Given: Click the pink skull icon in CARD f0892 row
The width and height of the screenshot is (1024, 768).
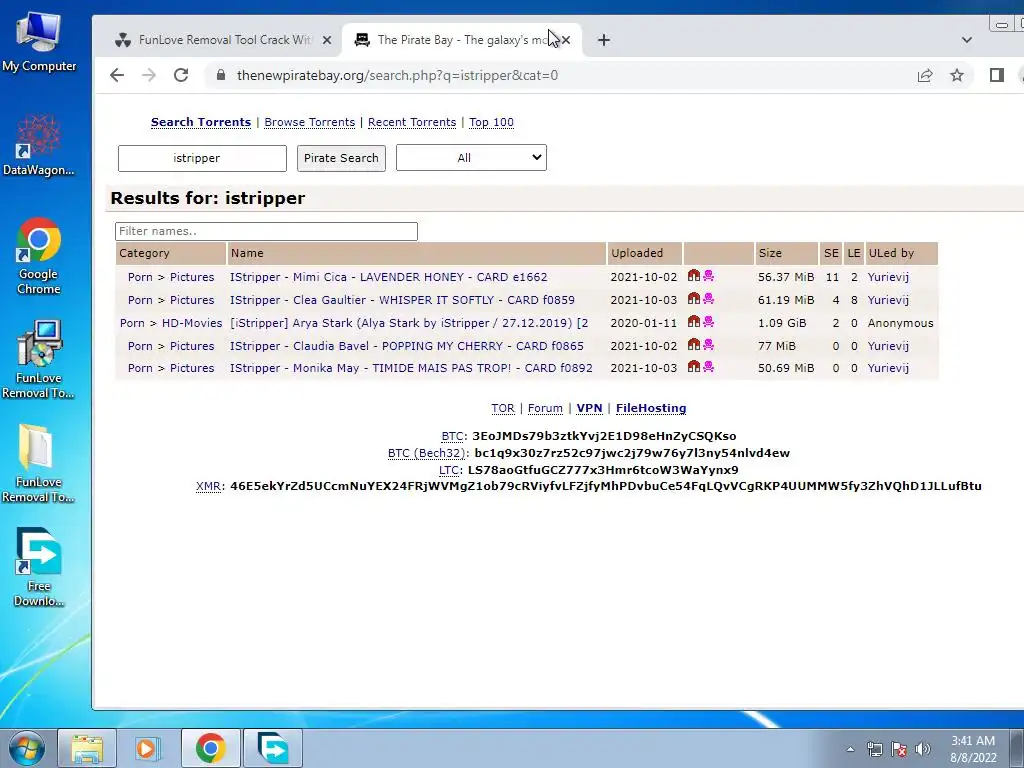Looking at the screenshot, I should (x=709, y=366).
